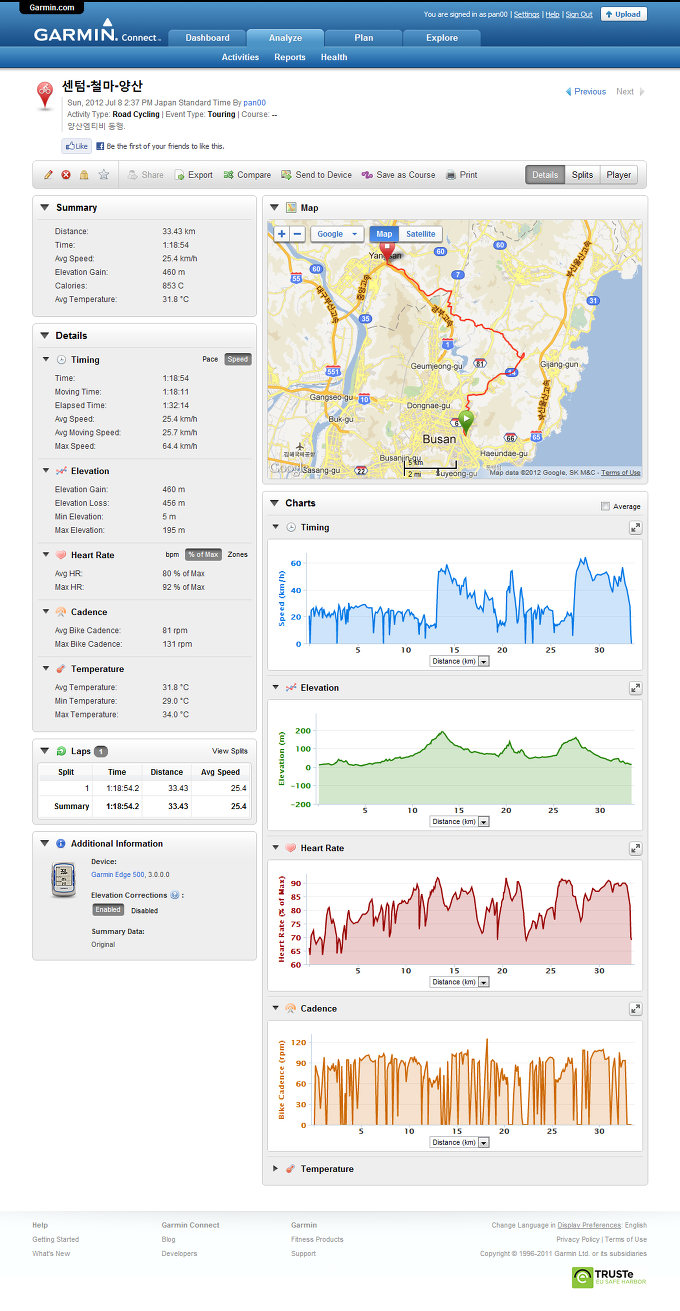Open the Reports submenu item

[x=290, y=57]
